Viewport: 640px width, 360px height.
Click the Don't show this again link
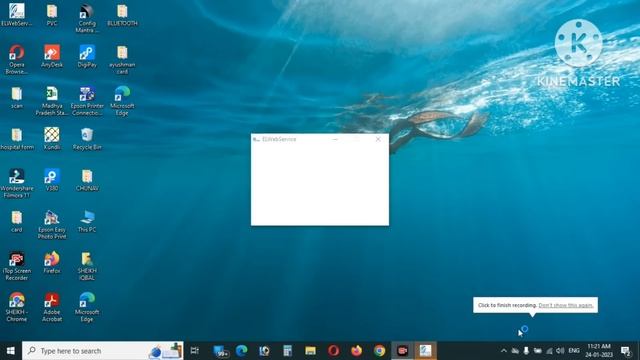coord(566,305)
